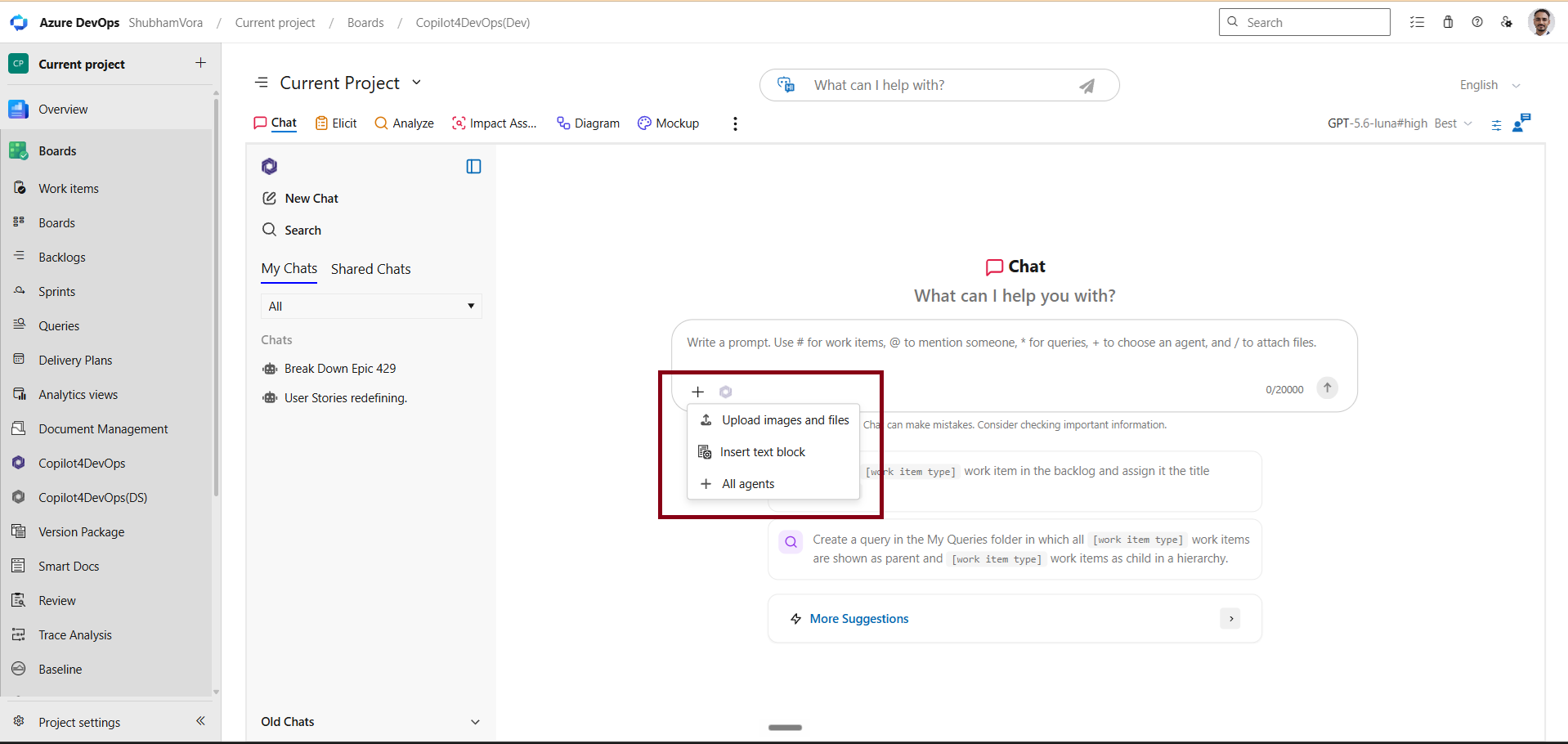This screenshot has height=744, width=1568.
Task: Click the ShubhamVora organization breadcrumb
Action: (x=165, y=23)
